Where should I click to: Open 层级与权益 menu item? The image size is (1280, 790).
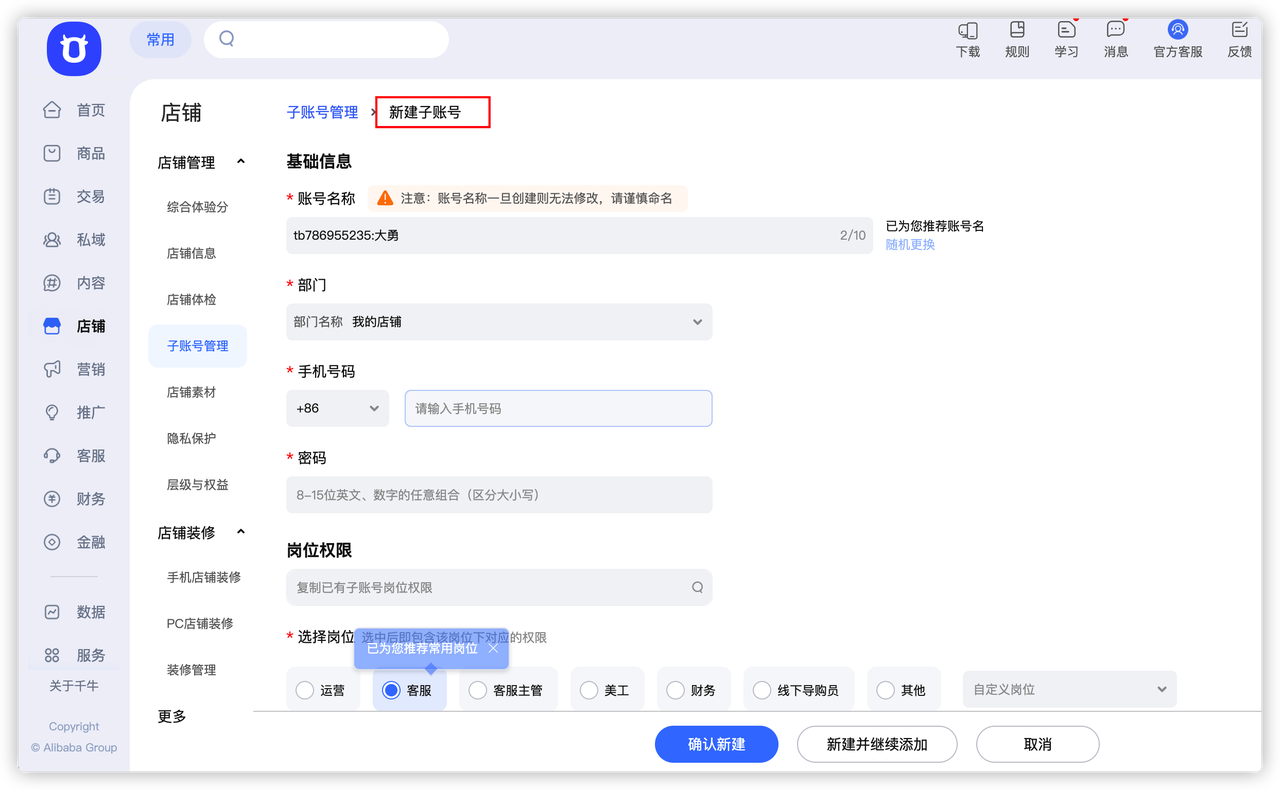[198, 484]
